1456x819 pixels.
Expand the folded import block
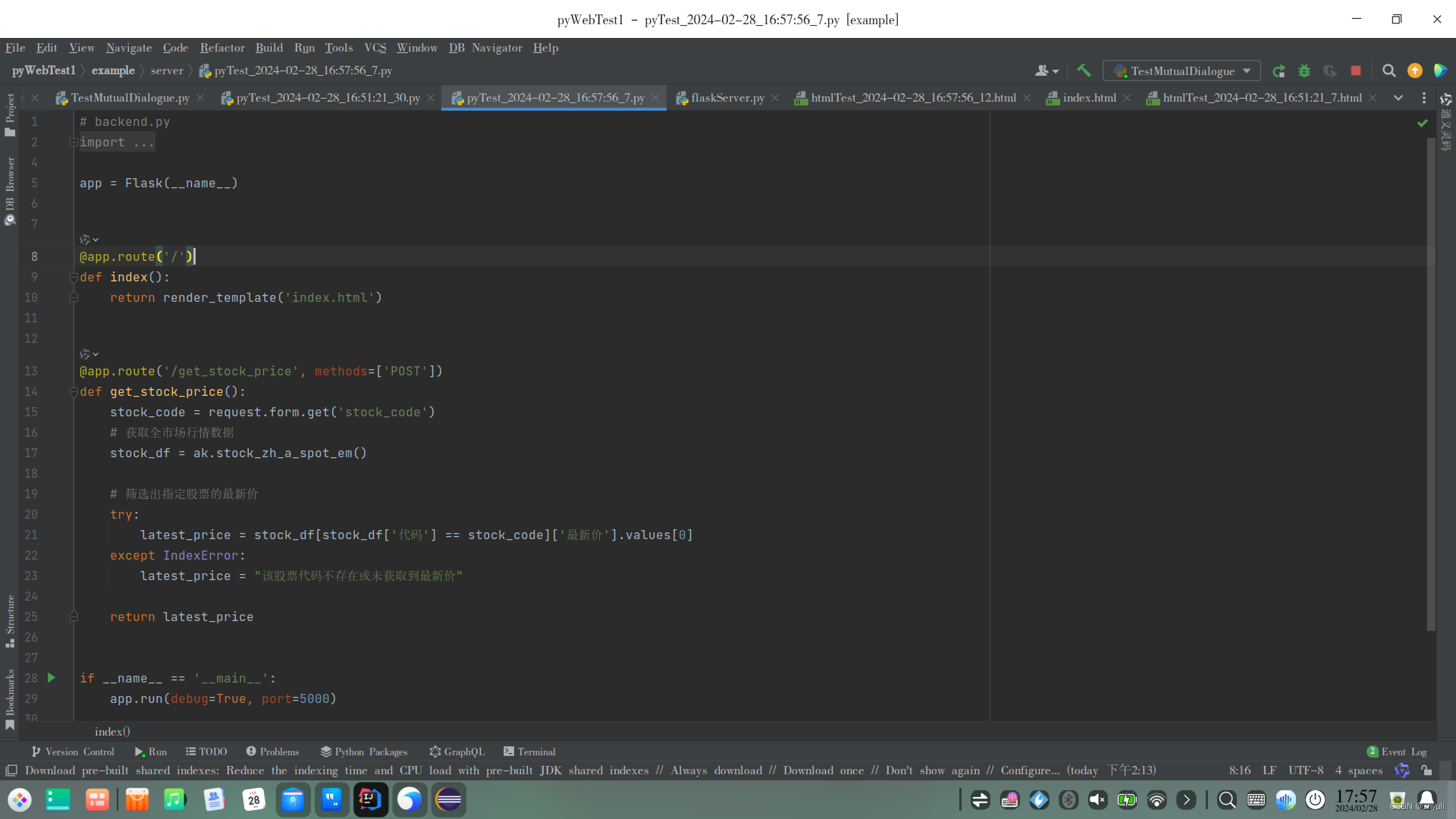(x=74, y=143)
